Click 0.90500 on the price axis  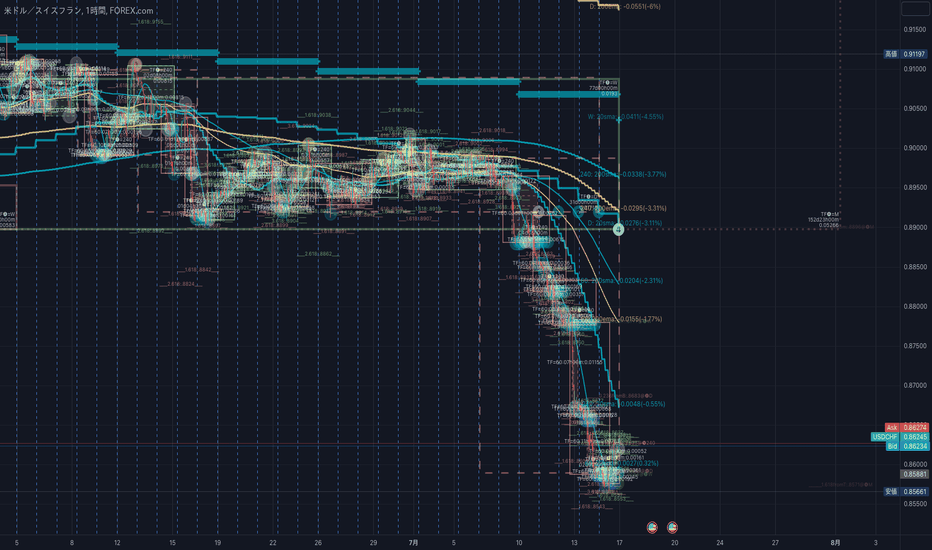(915, 108)
